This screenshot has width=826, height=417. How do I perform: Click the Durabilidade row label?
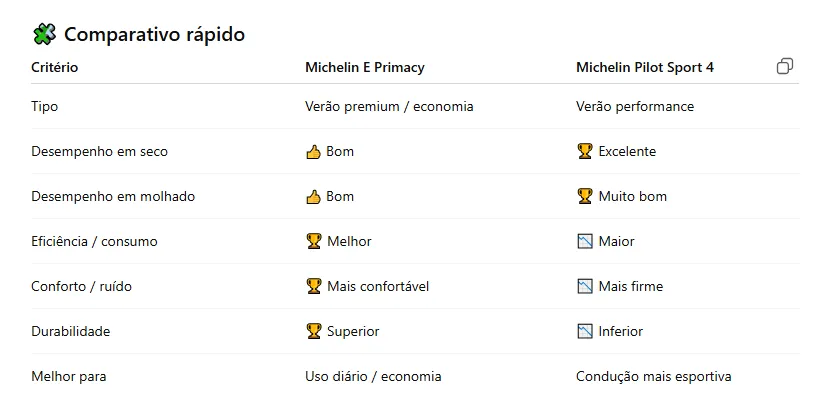(71, 332)
